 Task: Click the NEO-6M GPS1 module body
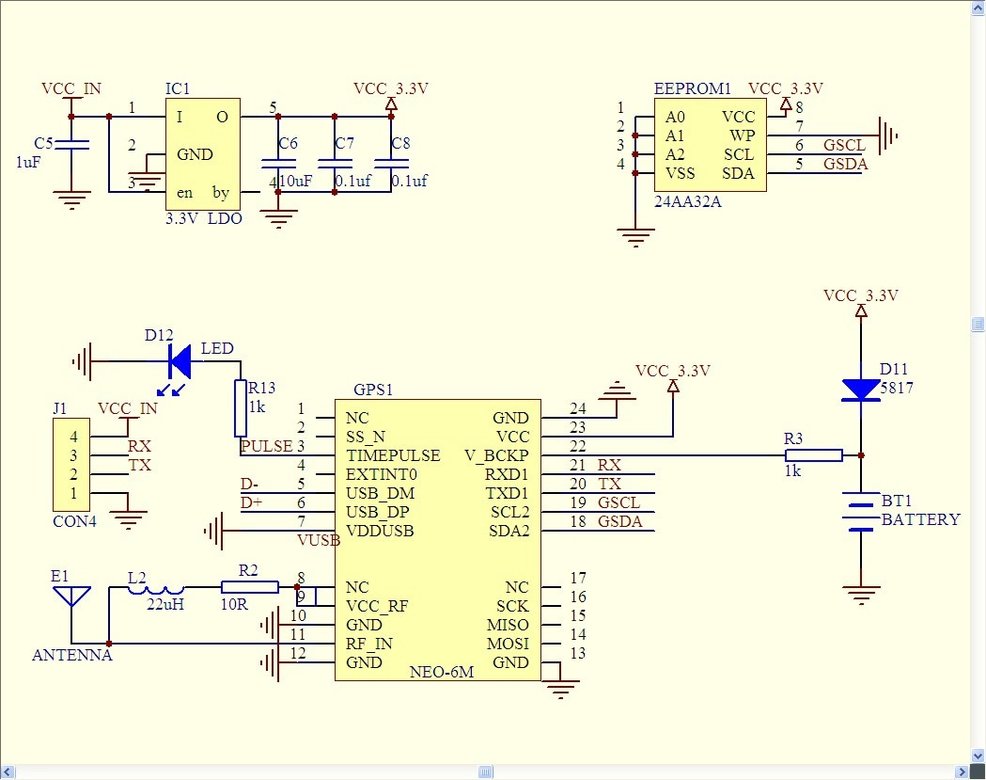click(x=438, y=540)
